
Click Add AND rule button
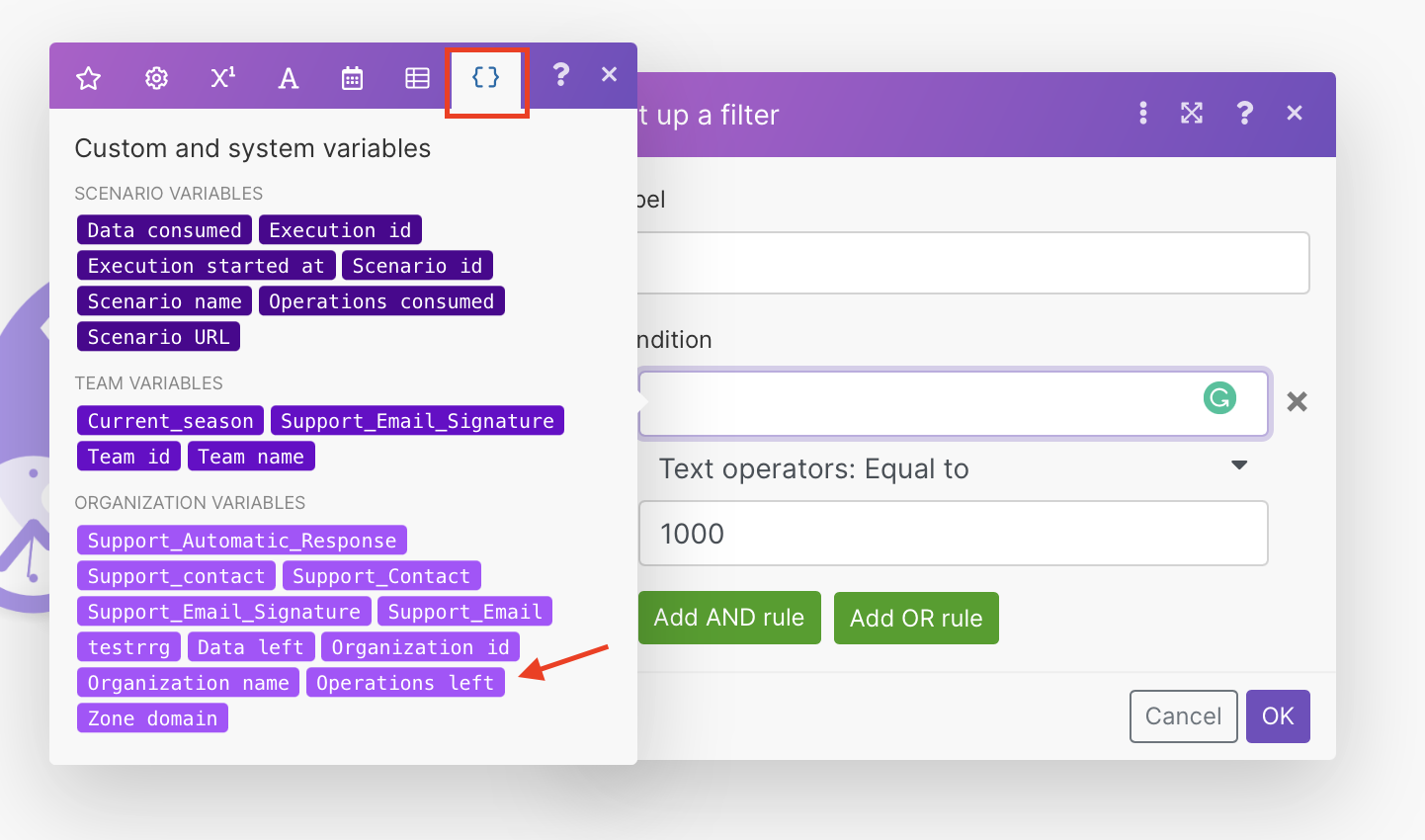coord(729,618)
